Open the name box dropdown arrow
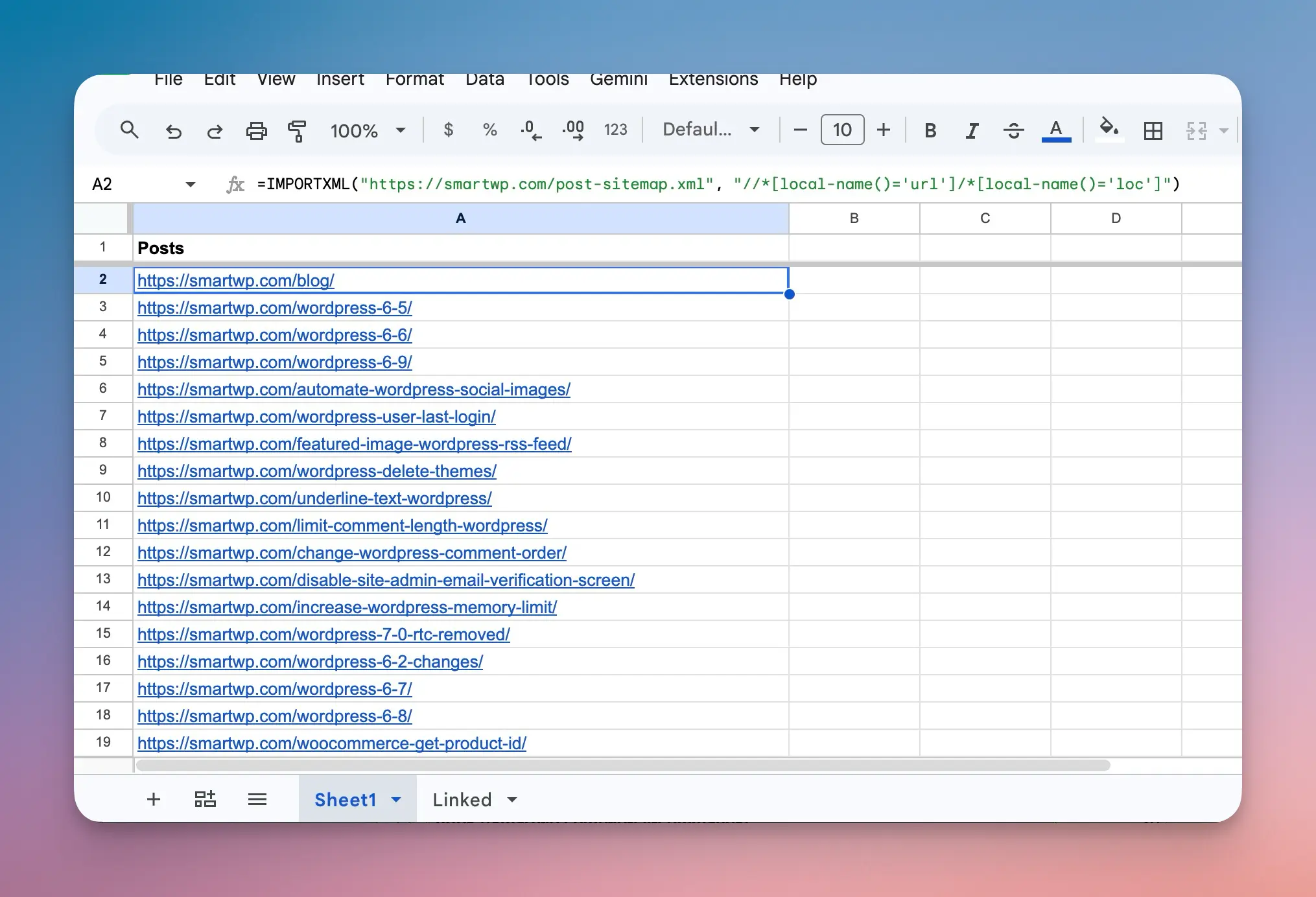Screen dimensions: 1316x897 190,185
